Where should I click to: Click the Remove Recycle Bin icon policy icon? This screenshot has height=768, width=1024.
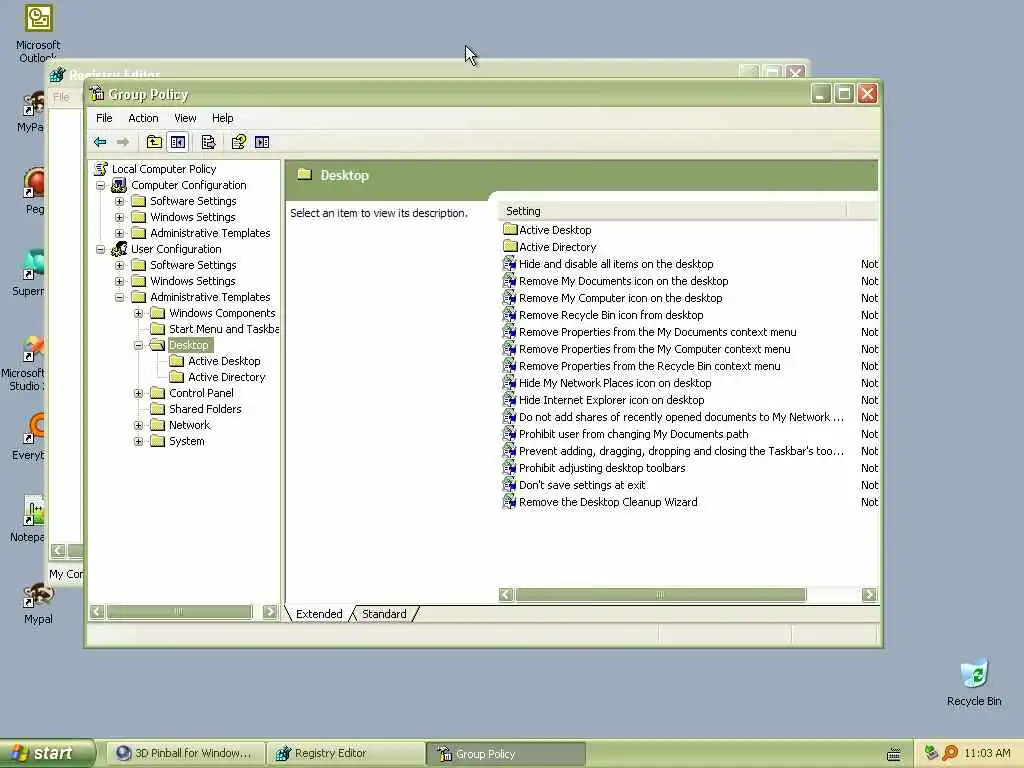(509, 315)
